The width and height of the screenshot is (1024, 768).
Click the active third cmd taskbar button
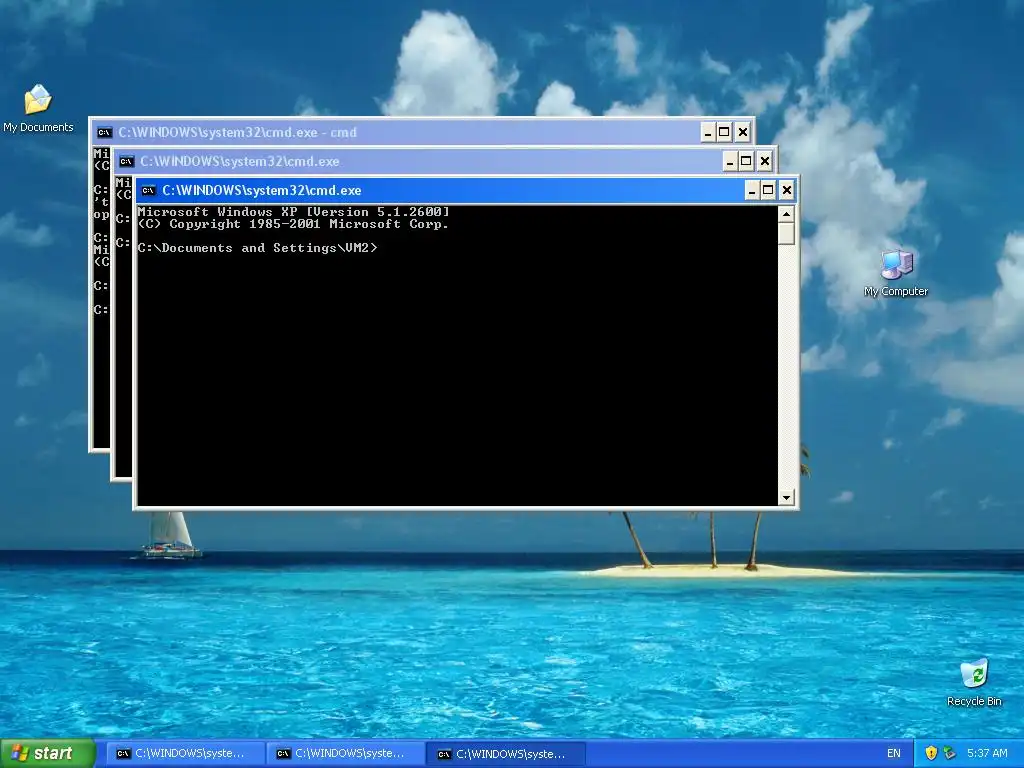[x=505, y=754]
